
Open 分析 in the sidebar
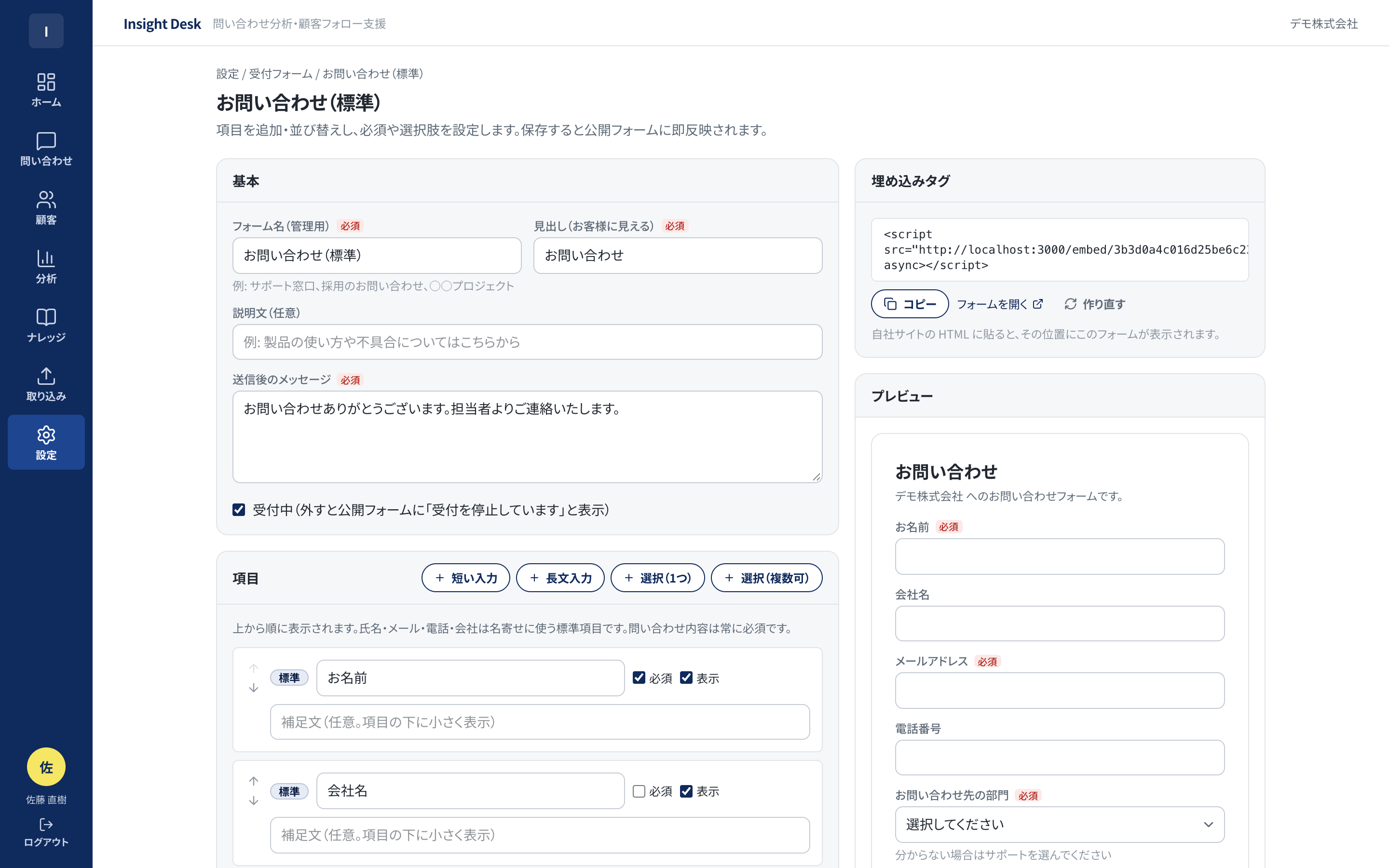[x=46, y=267]
